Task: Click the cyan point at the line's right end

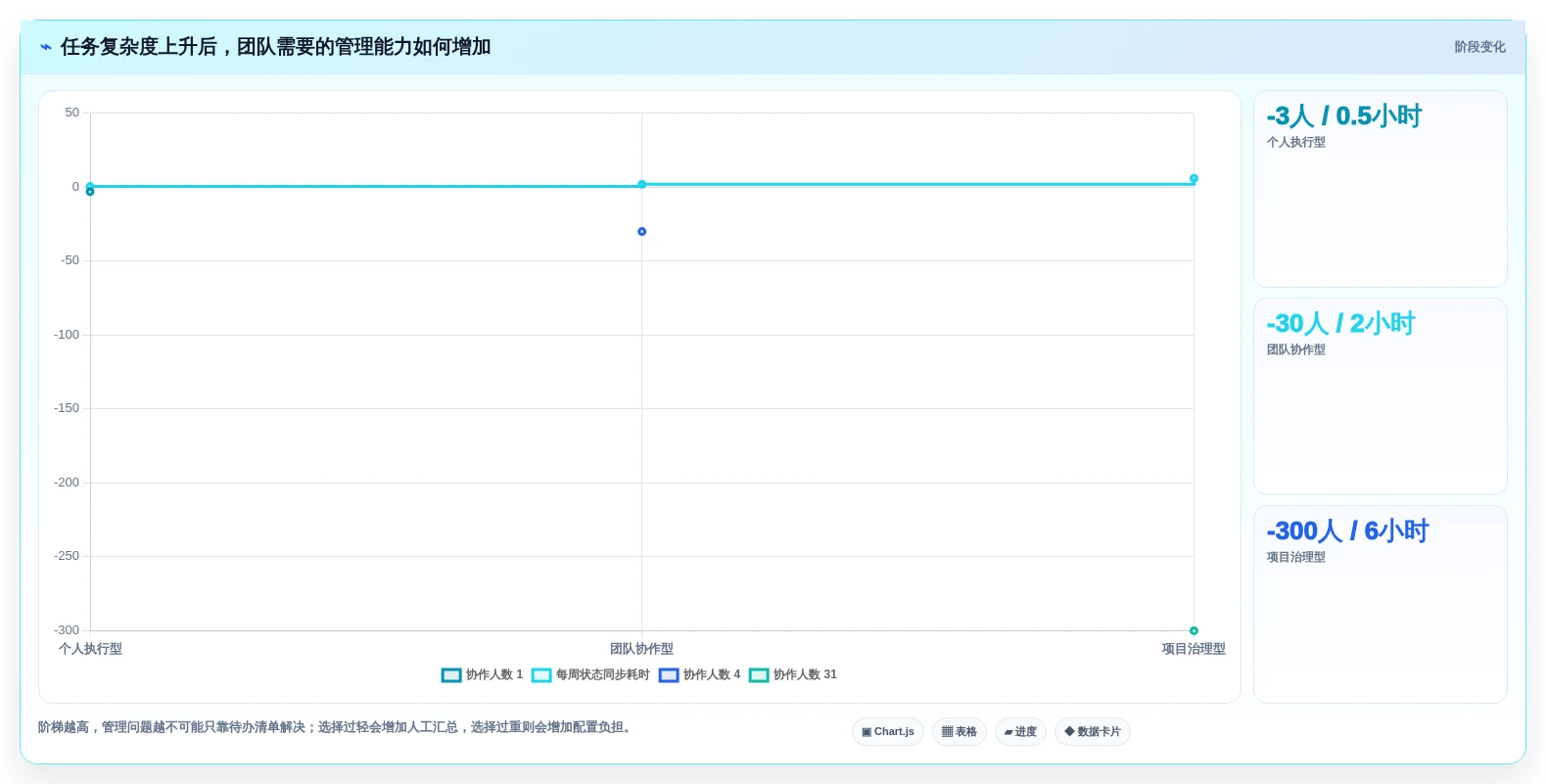Action: (x=1194, y=178)
